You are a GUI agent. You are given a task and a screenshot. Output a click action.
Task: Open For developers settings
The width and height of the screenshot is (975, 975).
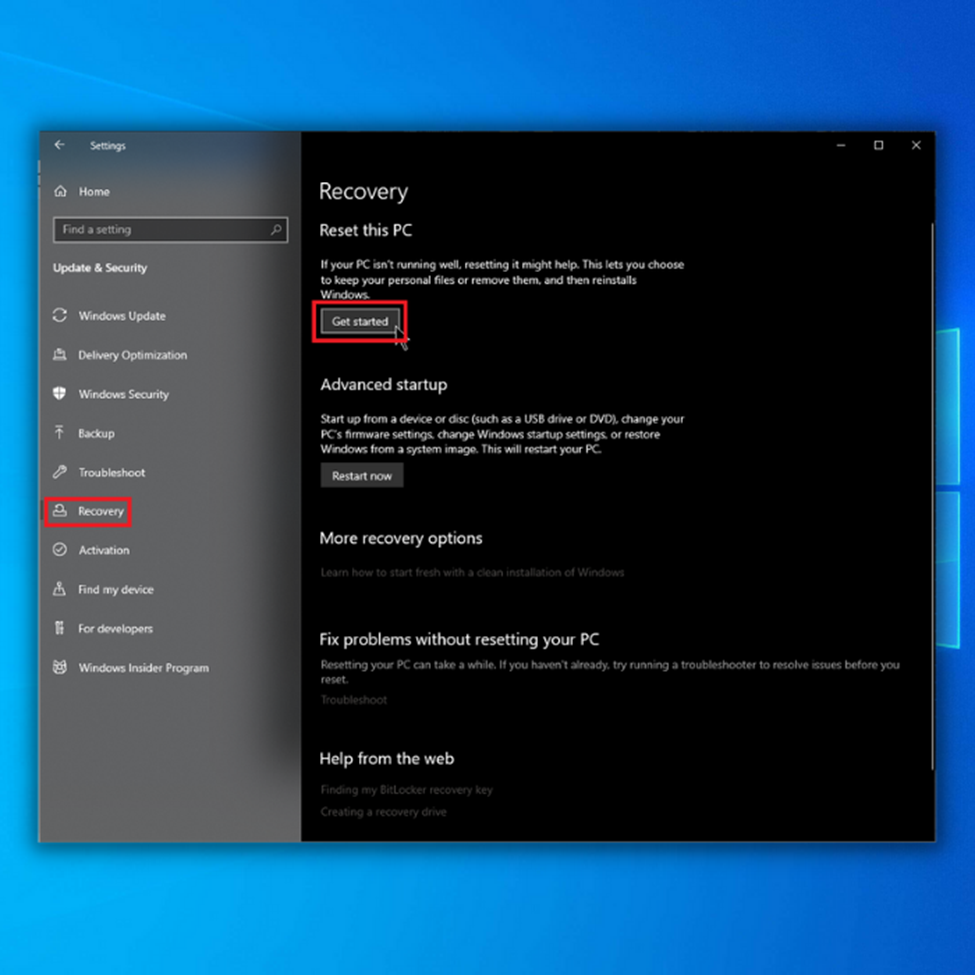116,629
